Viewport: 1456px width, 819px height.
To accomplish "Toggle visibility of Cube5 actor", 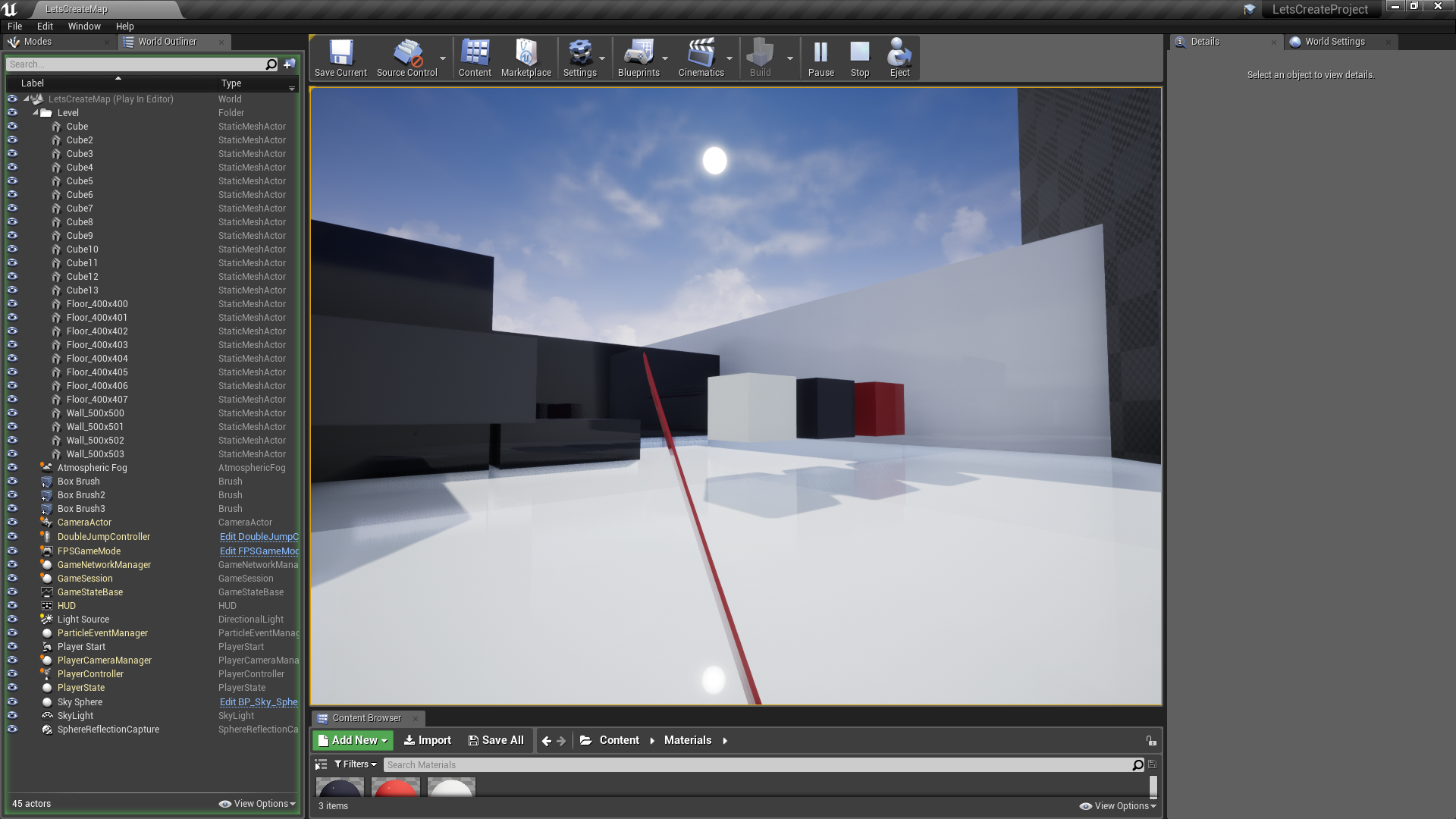I will point(12,181).
